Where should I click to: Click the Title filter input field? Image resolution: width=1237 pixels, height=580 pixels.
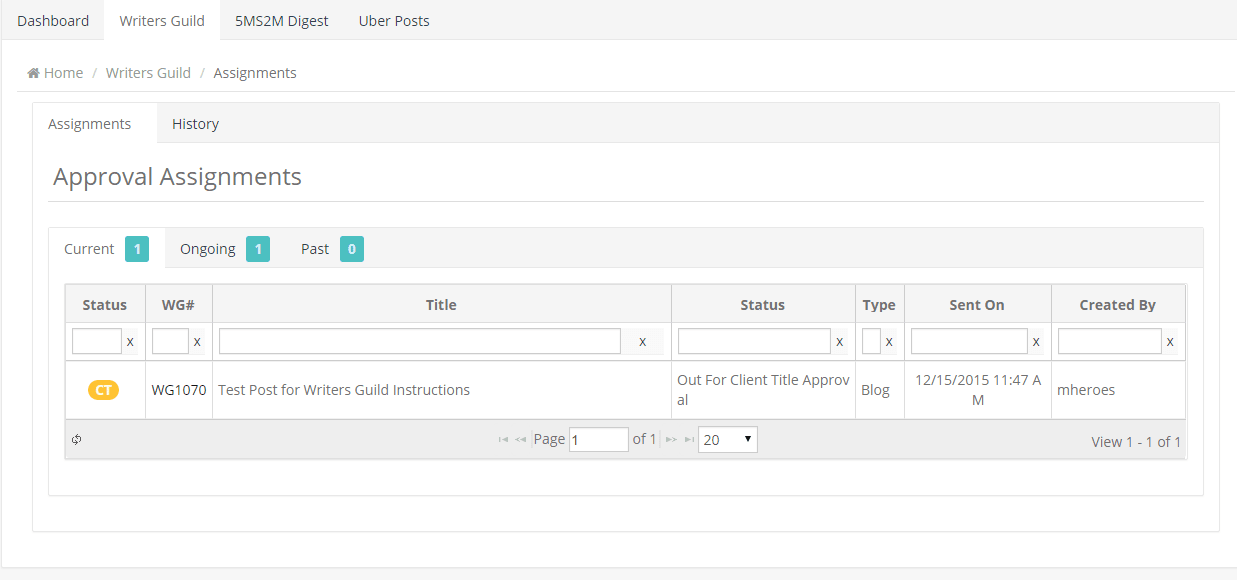point(420,342)
